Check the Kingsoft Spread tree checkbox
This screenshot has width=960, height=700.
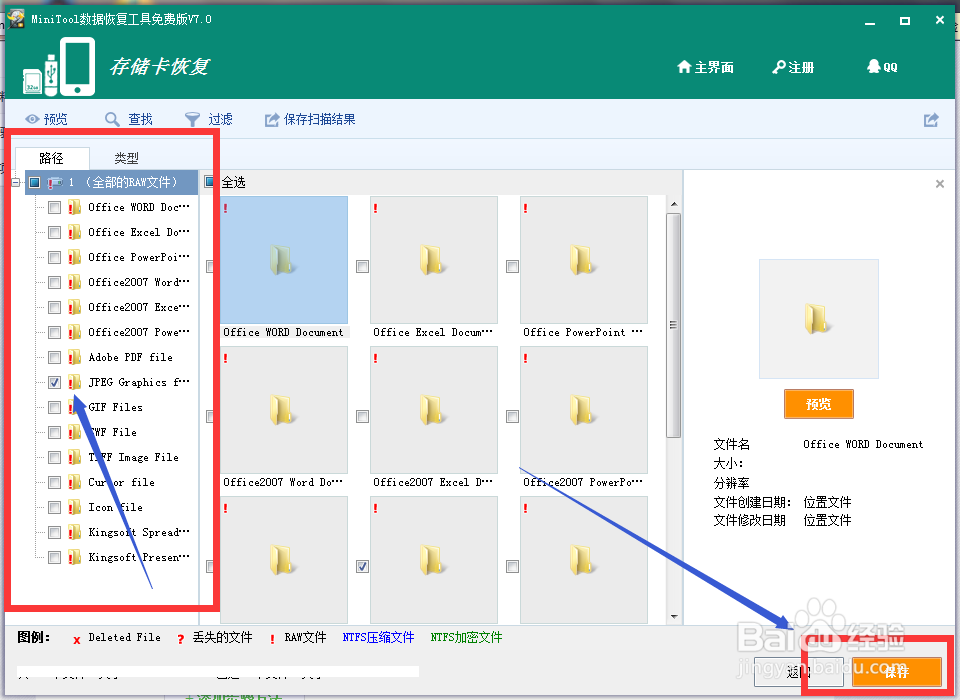click(x=54, y=532)
